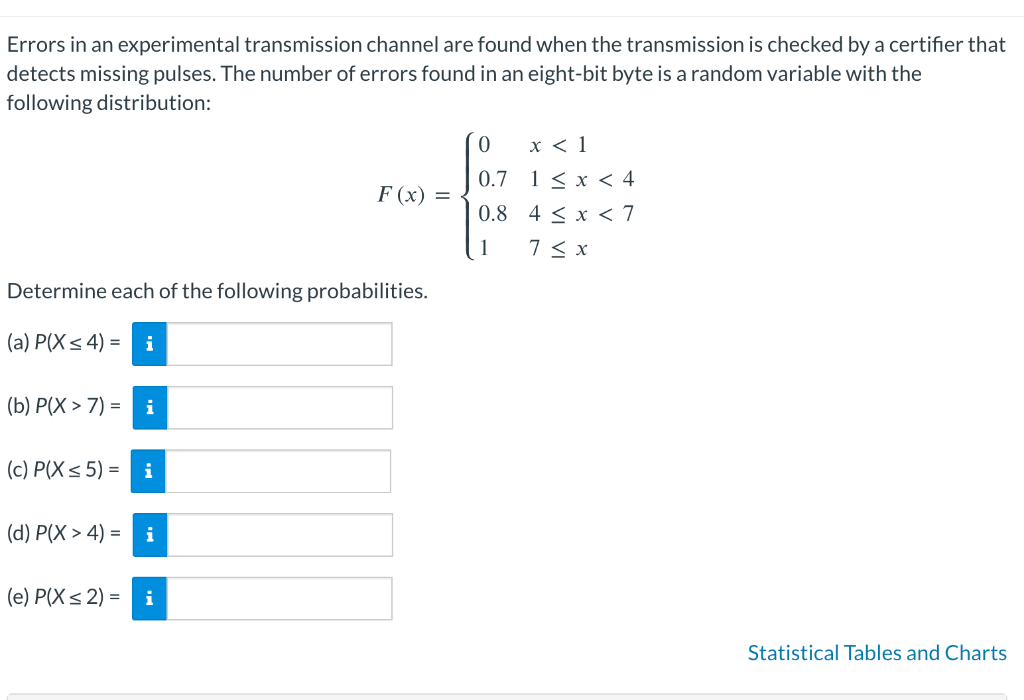Click the part (a) question label
Image resolution: width=1024 pixels, height=700 pixels.
pyautogui.click(x=63, y=343)
